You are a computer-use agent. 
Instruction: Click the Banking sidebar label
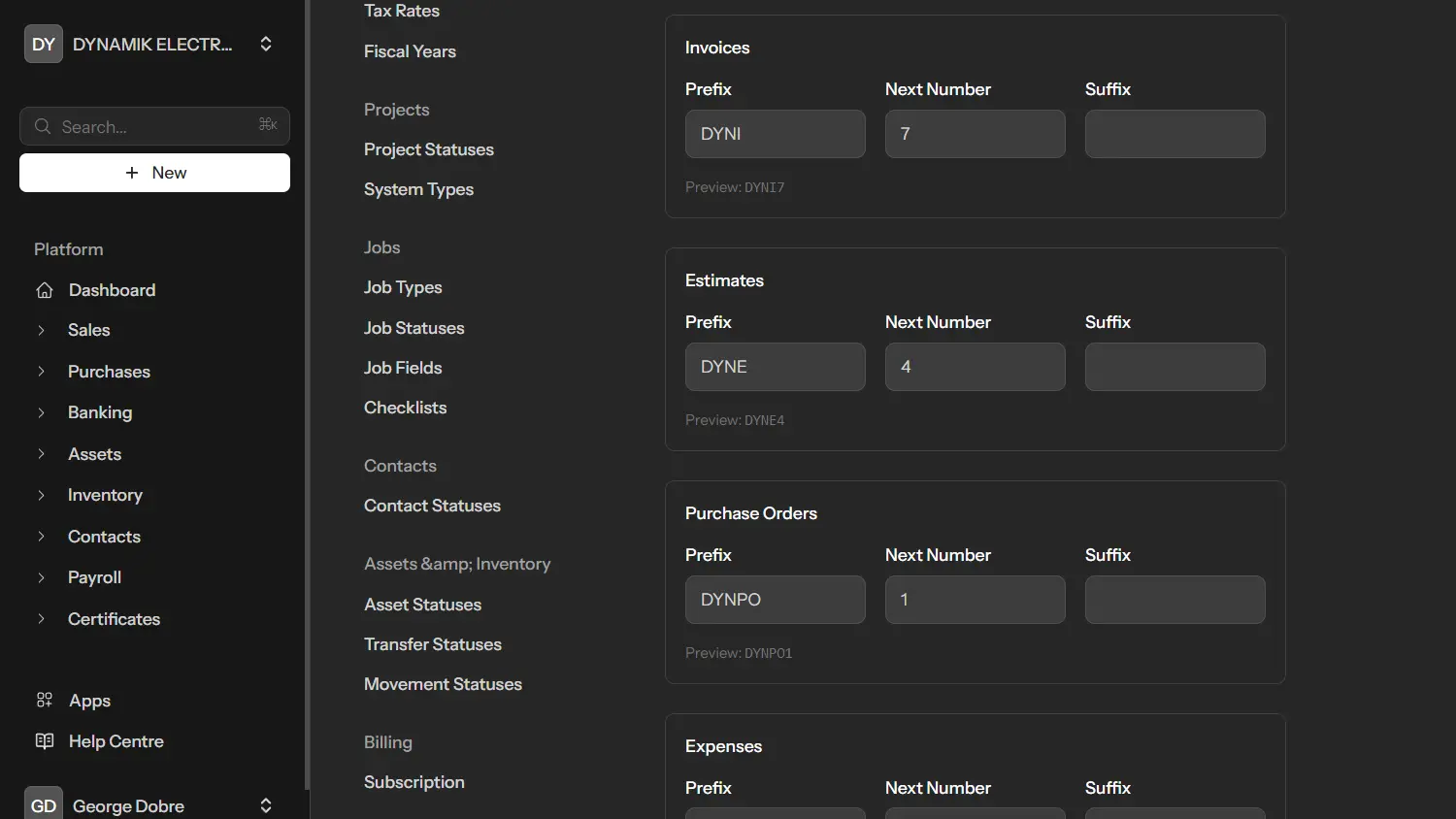[x=100, y=412]
